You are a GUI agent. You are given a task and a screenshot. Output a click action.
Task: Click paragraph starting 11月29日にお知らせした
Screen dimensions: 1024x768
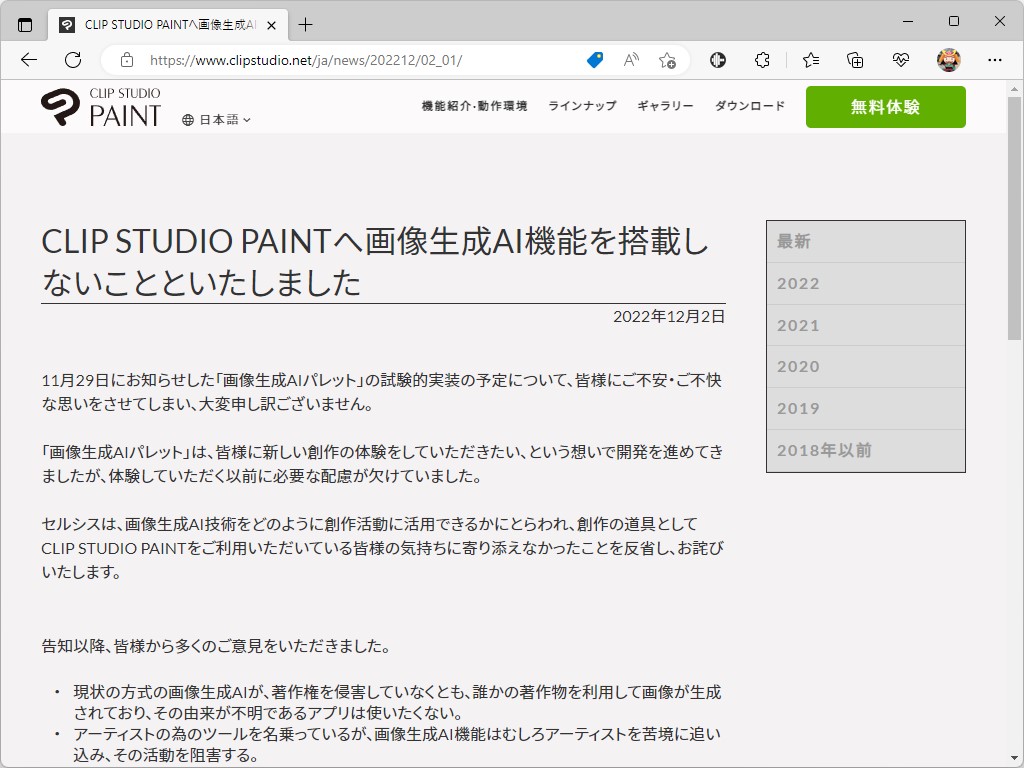click(x=382, y=392)
